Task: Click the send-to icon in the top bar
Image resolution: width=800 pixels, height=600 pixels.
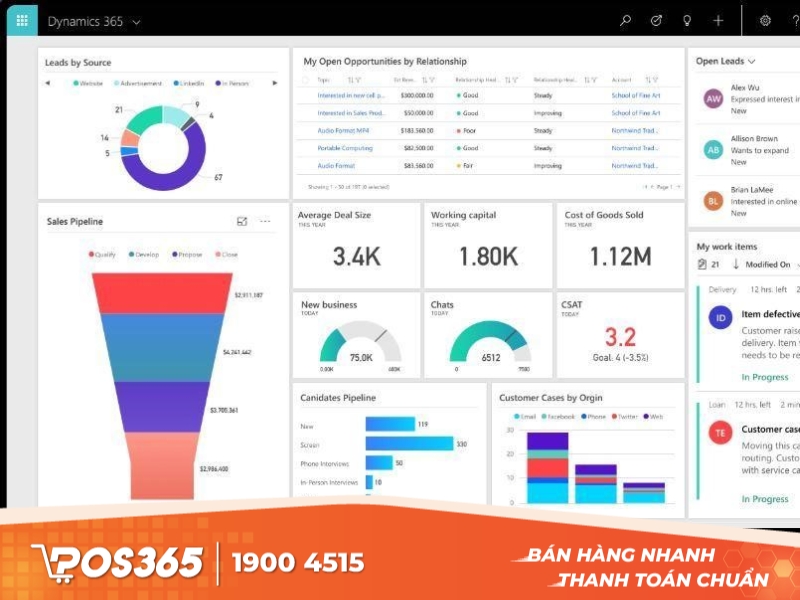Action: [656, 20]
